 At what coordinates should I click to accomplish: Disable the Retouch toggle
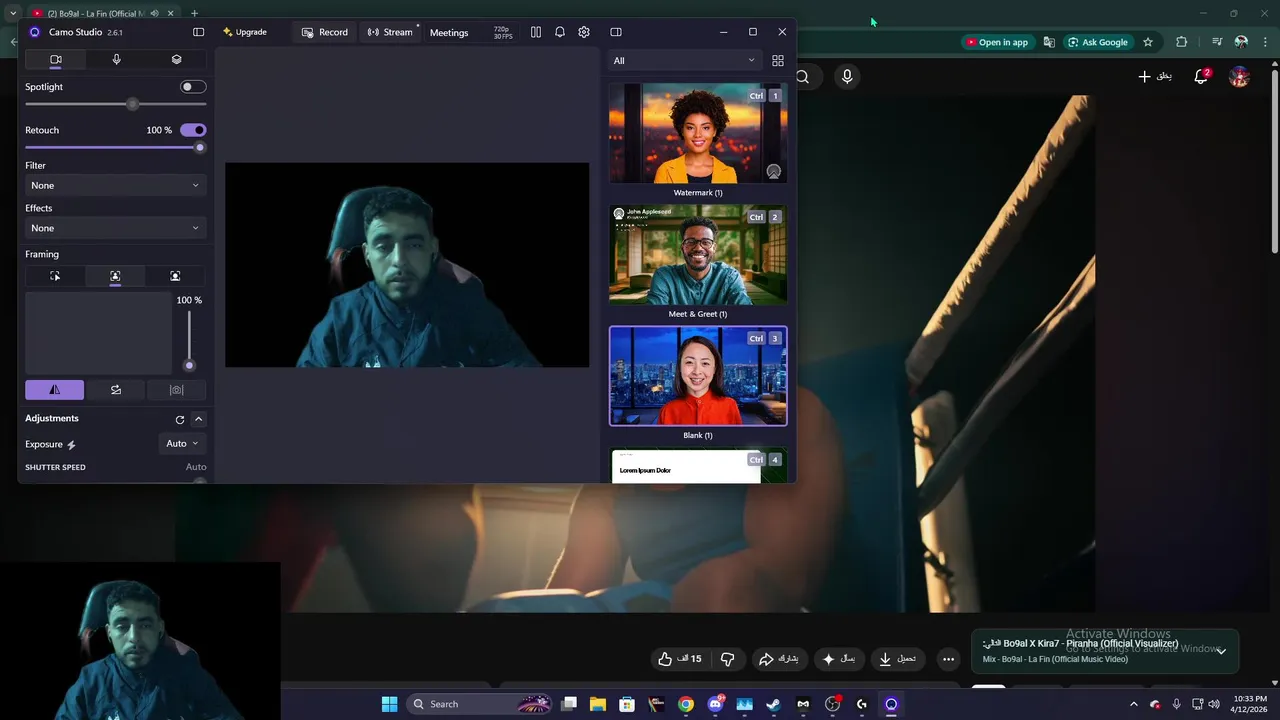pyautogui.click(x=193, y=130)
